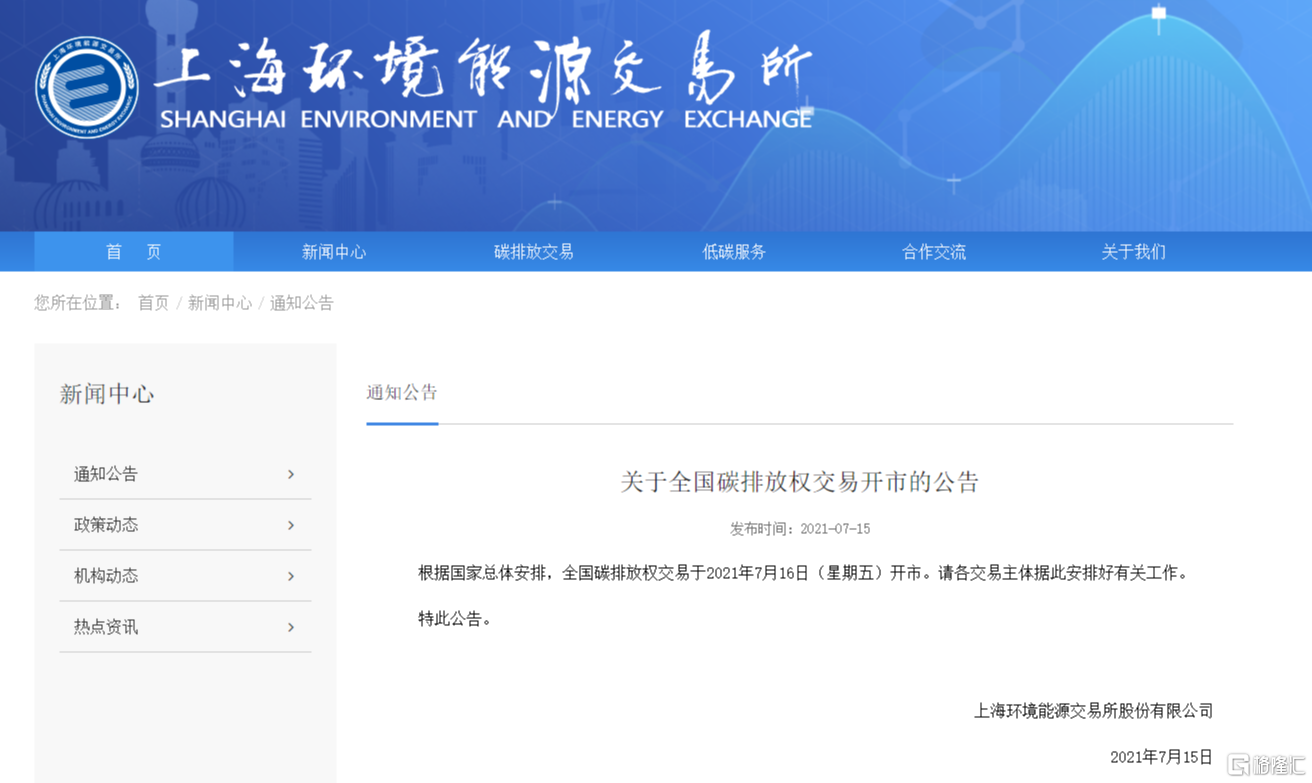Go to 首页 via the breadcrumb
The height and width of the screenshot is (783, 1312).
(153, 303)
